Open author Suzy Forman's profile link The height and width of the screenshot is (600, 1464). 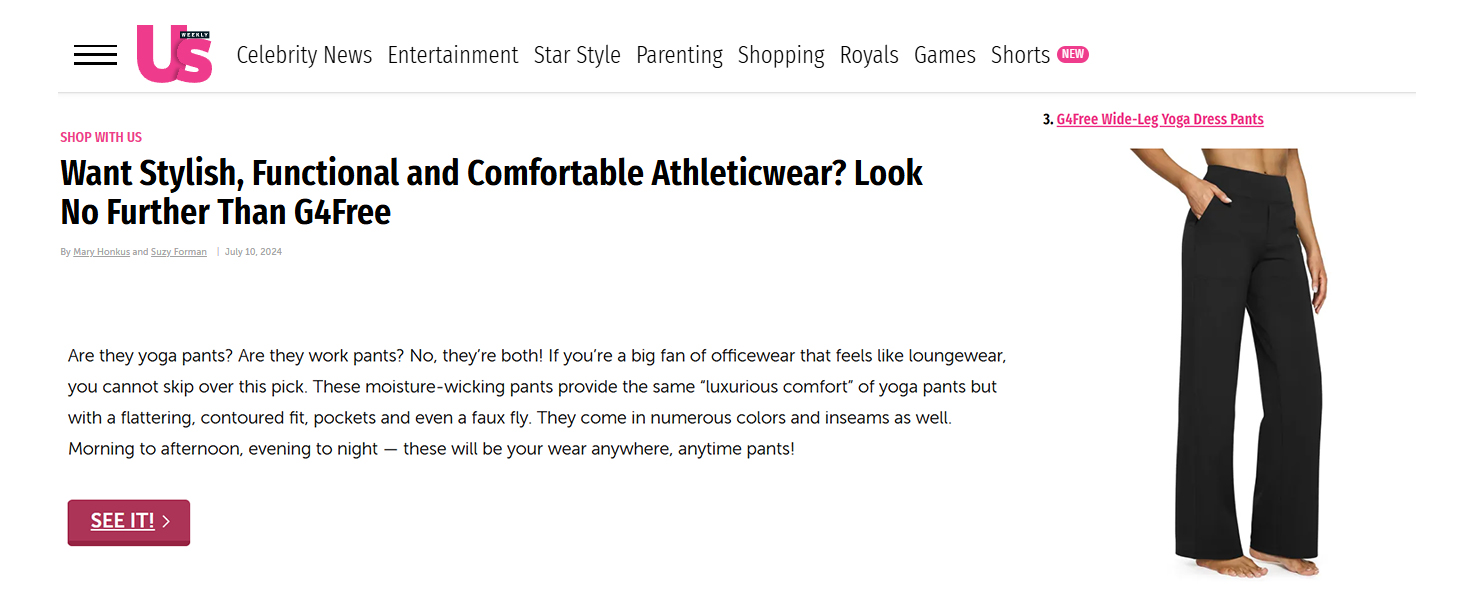click(x=178, y=252)
